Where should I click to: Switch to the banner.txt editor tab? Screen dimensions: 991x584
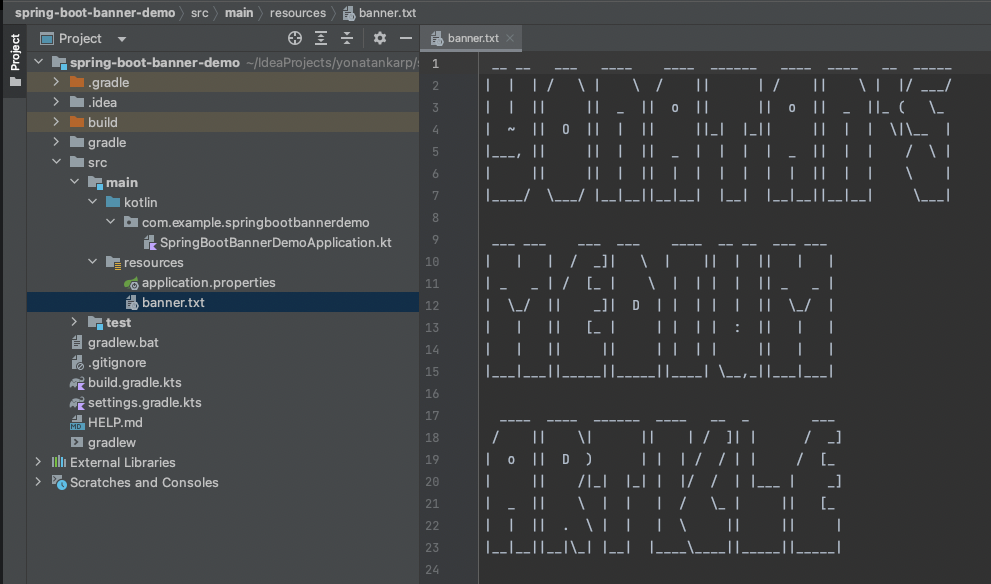472,38
